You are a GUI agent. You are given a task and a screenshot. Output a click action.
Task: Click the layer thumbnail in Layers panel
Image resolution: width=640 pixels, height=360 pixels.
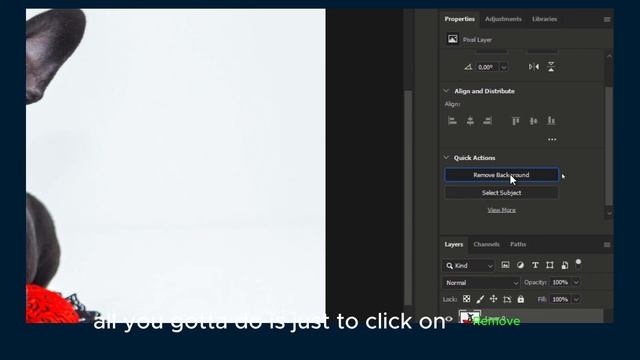(469, 317)
